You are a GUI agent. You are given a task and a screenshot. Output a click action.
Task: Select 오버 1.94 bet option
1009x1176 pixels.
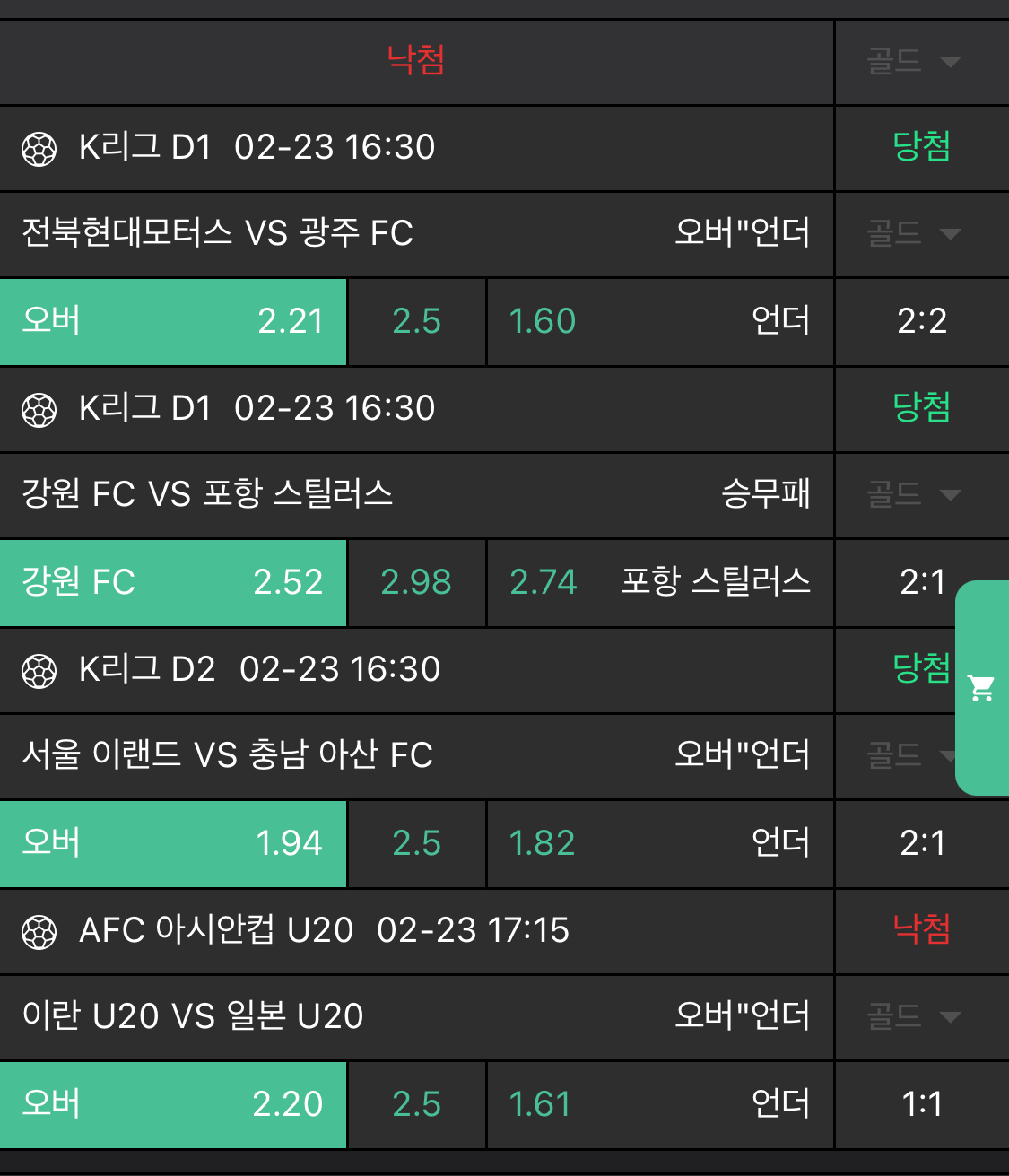click(x=173, y=843)
